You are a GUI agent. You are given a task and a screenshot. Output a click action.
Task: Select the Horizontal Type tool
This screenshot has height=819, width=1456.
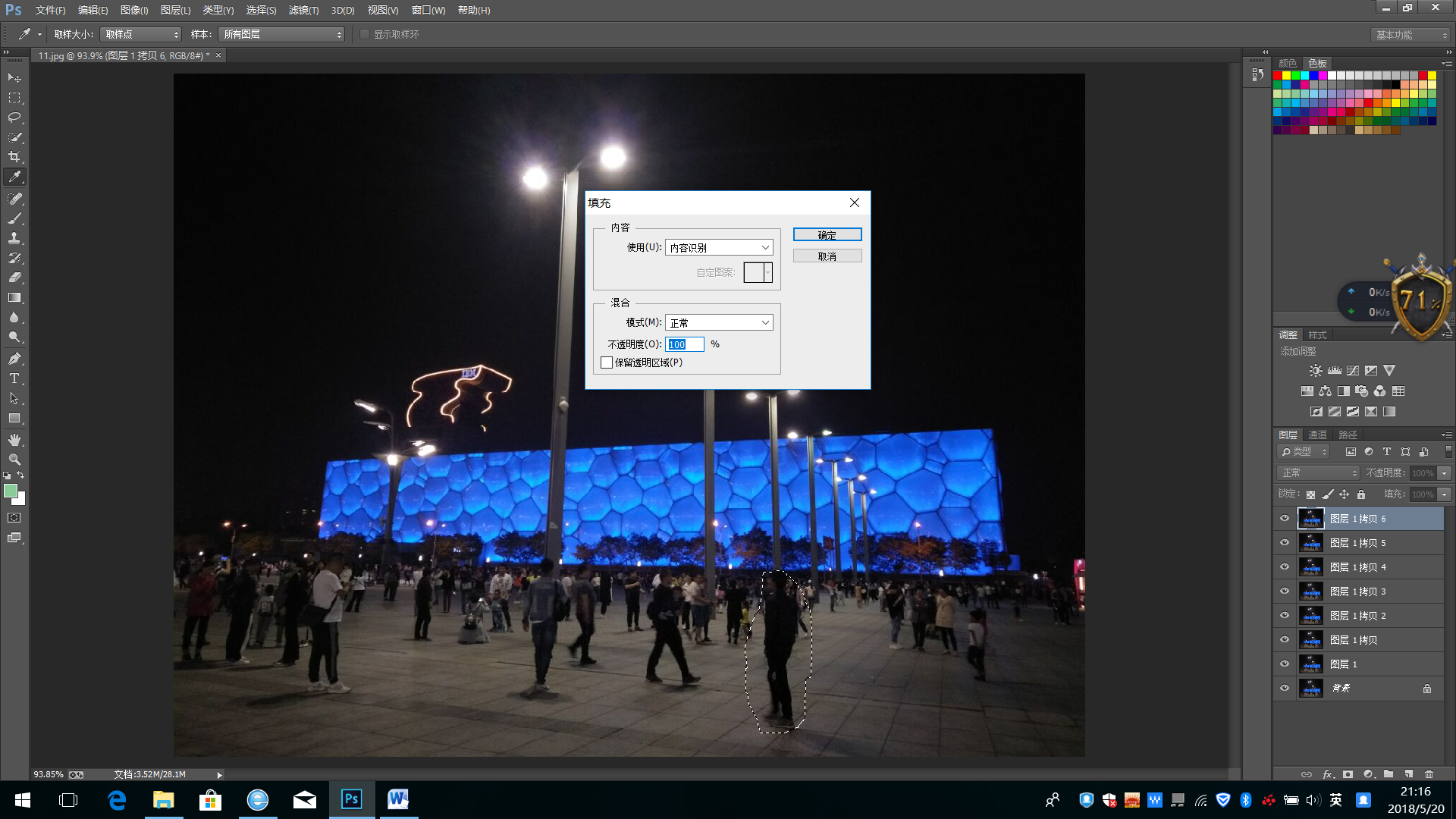14,378
